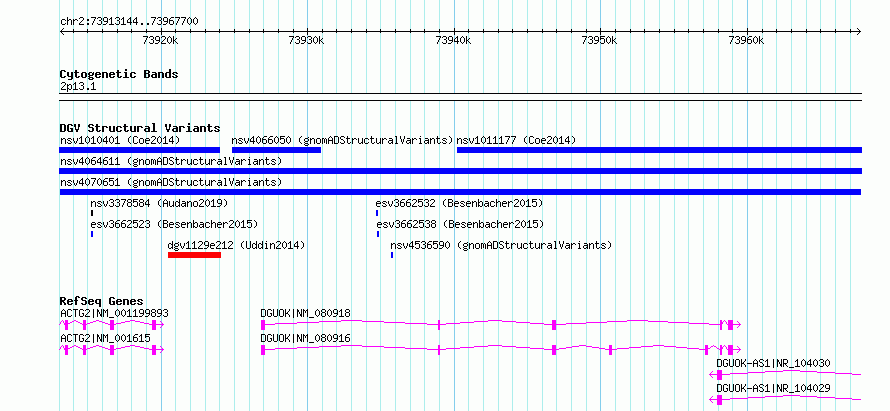890x411 pixels.
Task: Open the DGUOK|NM_080916 gene label
Action: pos(305,338)
